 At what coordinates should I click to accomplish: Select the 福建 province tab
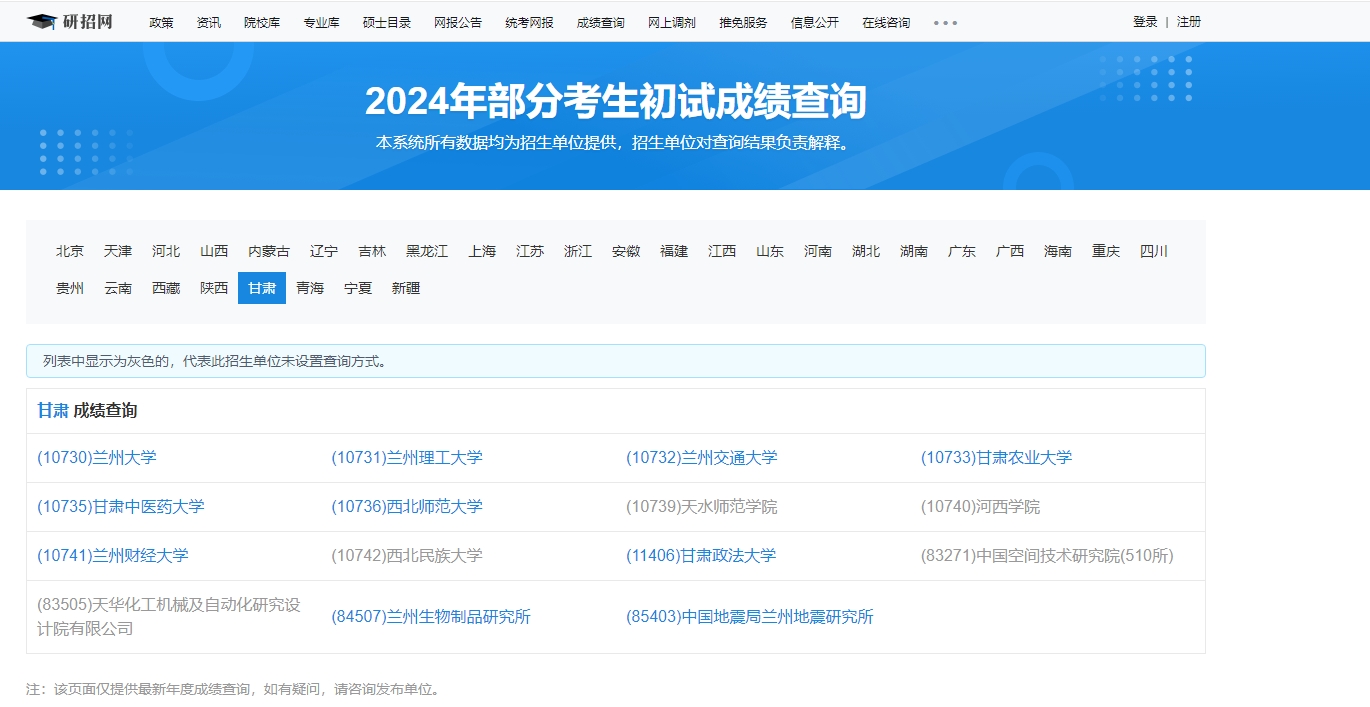pos(674,251)
